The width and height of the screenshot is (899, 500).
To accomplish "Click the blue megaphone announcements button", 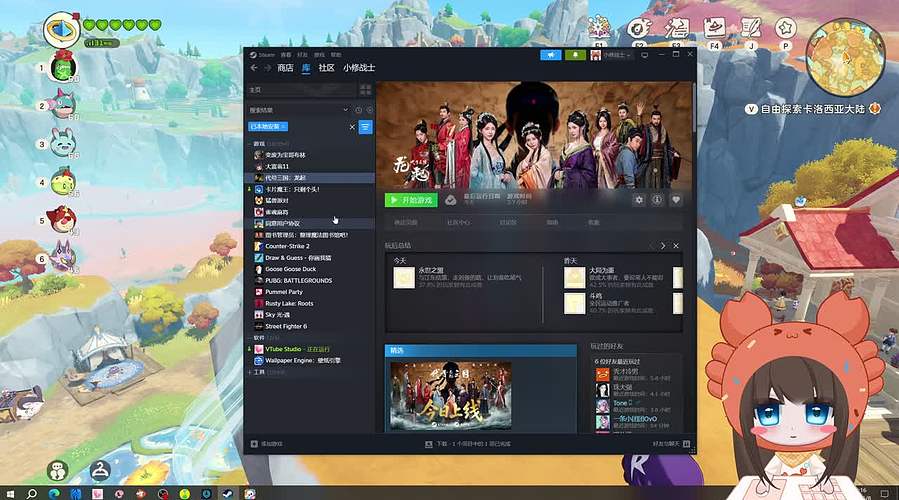I will [x=550, y=54].
